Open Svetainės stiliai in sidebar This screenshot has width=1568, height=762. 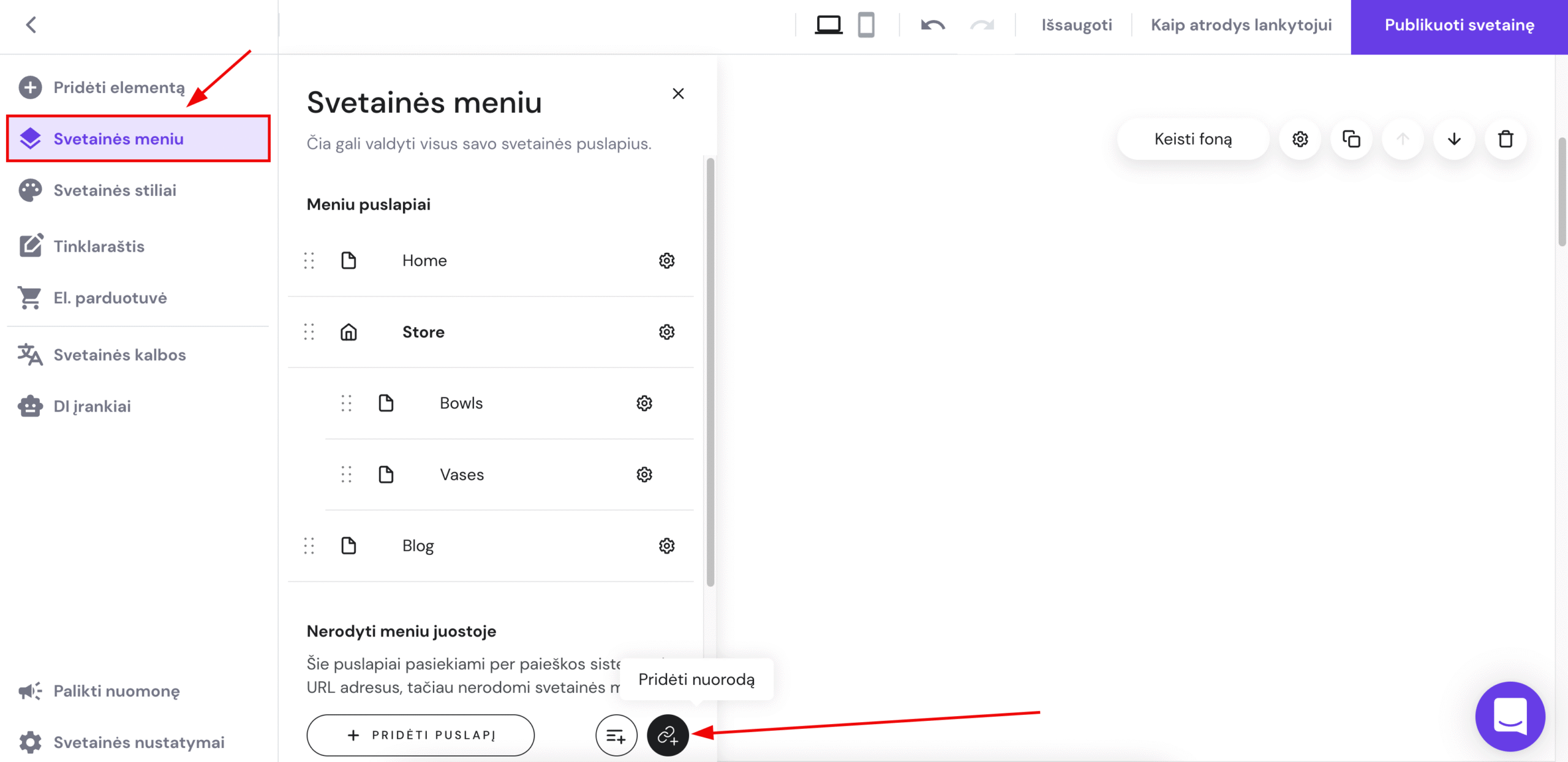click(x=115, y=190)
